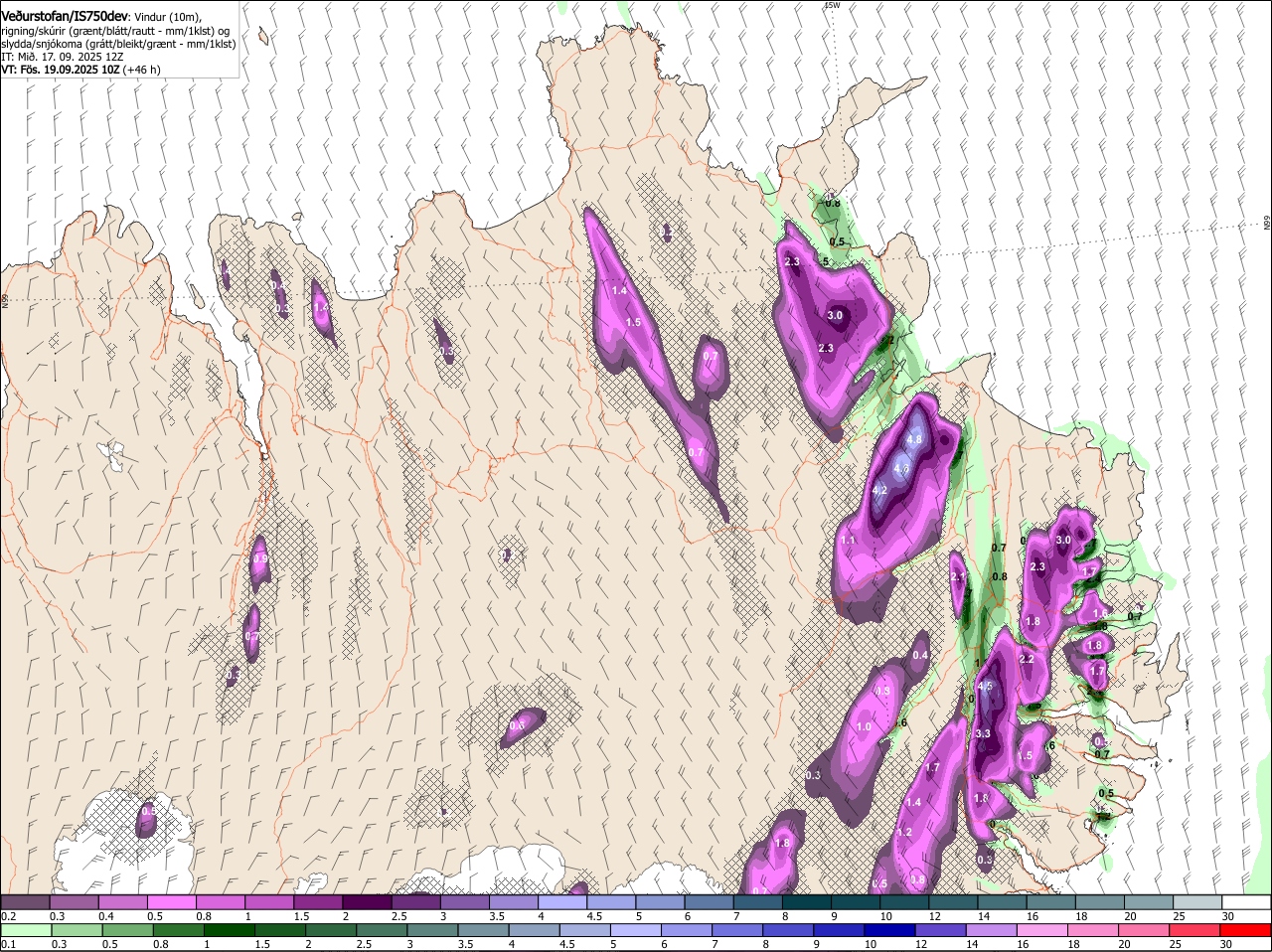The height and width of the screenshot is (952, 1272).
Task: Select the 8–9 dark teal upper legend swatch
Action: click(x=806, y=902)
